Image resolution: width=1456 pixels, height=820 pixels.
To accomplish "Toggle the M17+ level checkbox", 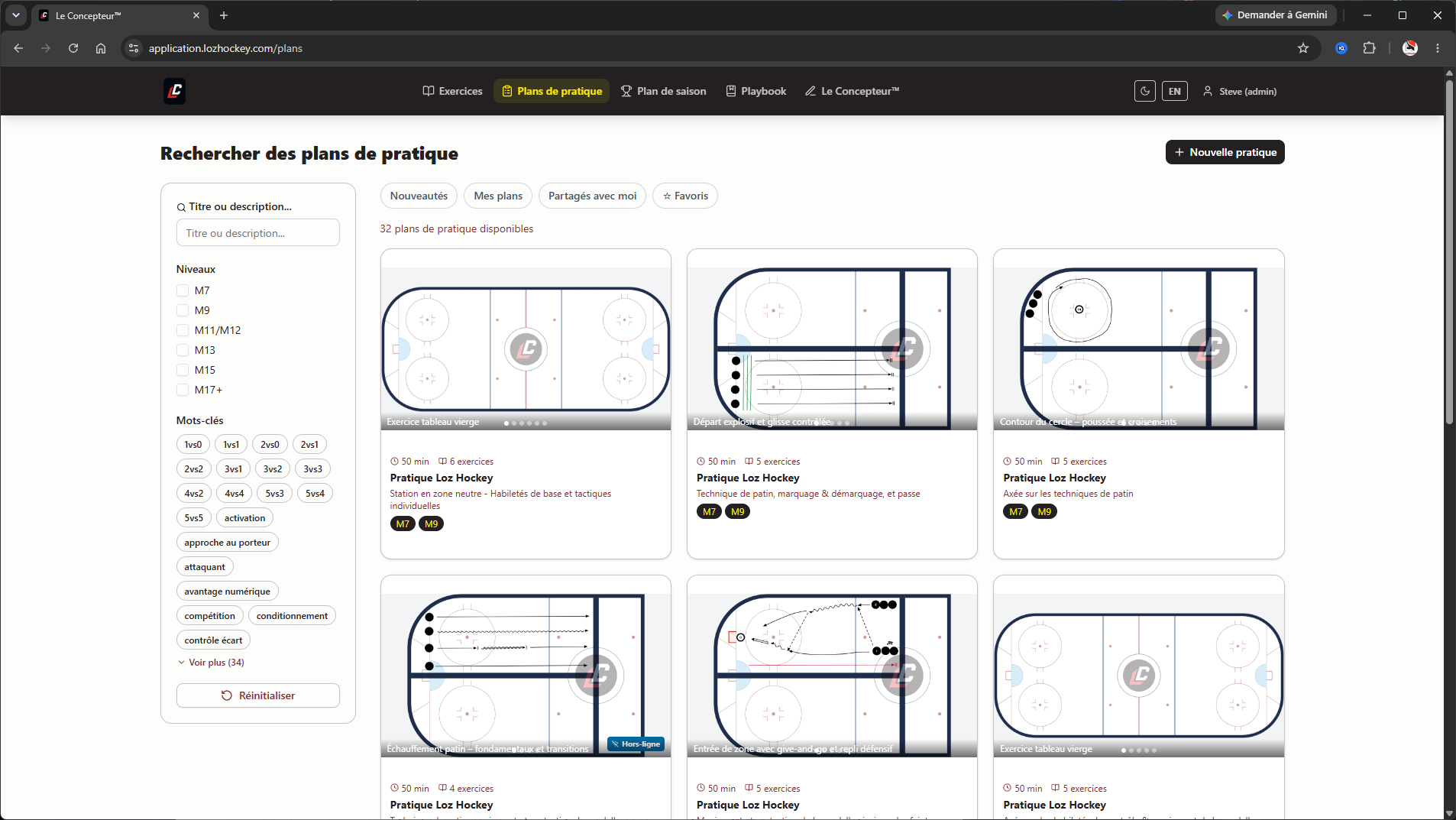I will click(183, 390).
